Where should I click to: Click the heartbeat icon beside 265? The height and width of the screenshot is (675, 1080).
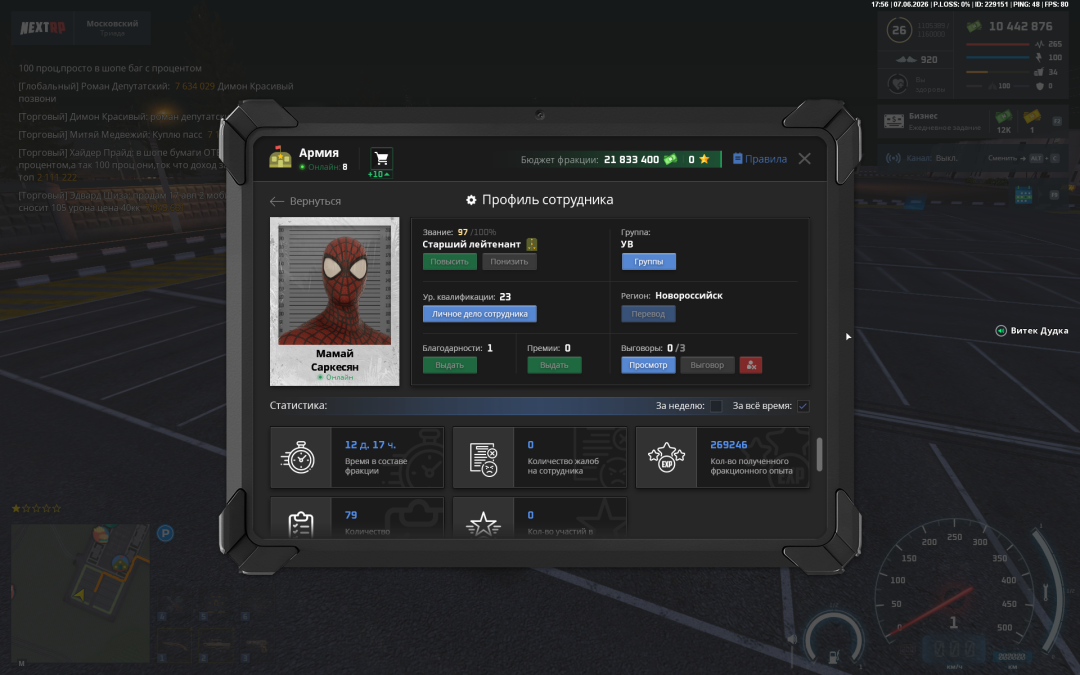[x=1039, y=44]
